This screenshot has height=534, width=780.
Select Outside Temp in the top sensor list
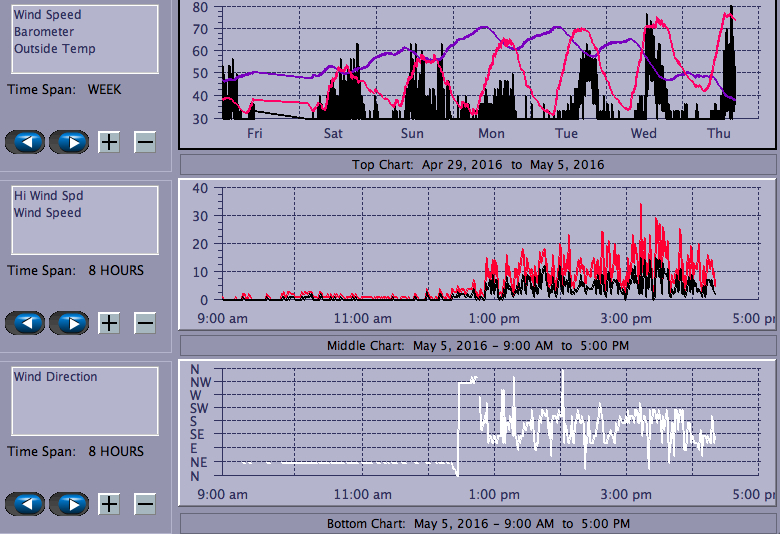54,49
